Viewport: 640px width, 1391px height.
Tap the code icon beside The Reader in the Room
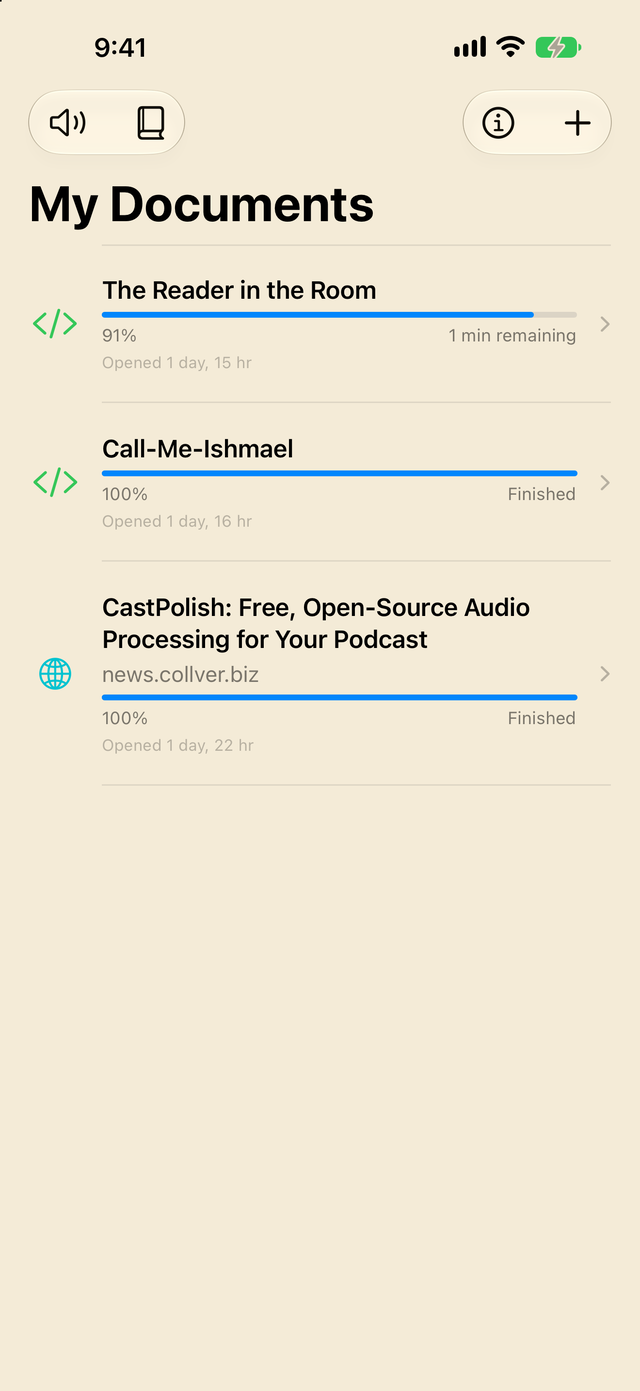pos(55,324)
